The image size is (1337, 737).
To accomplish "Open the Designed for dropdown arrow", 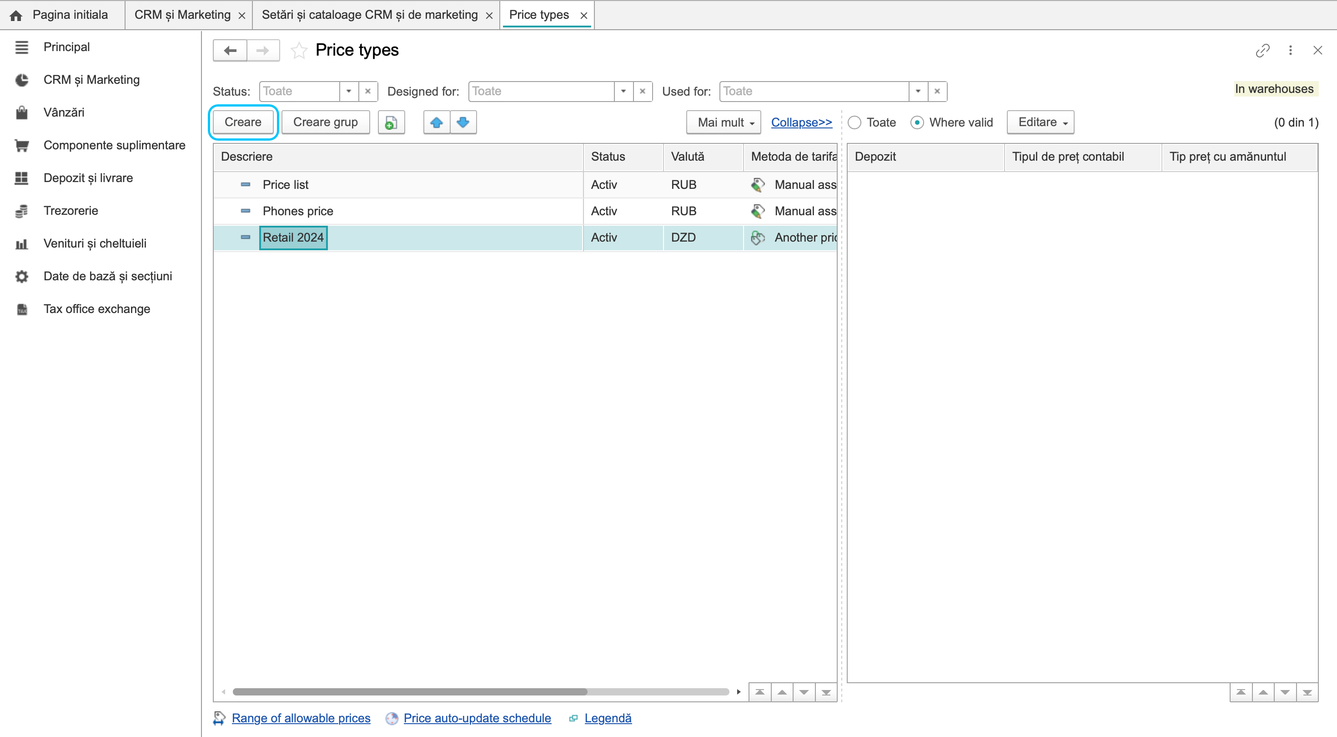I will coord(623,91).
